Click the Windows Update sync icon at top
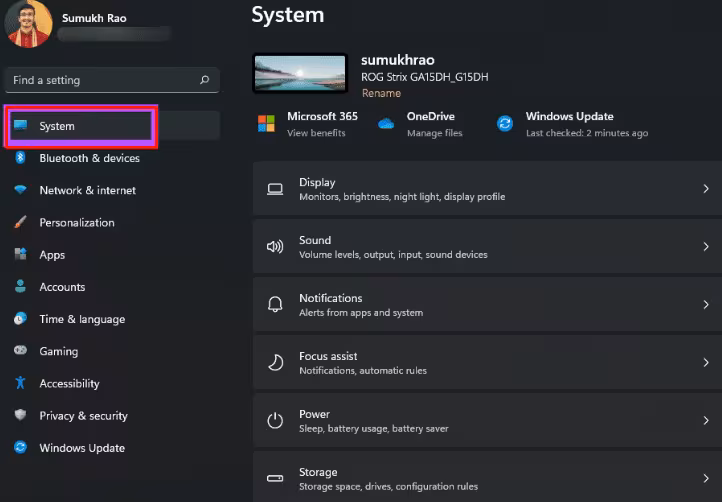 (x=505, y=123)
